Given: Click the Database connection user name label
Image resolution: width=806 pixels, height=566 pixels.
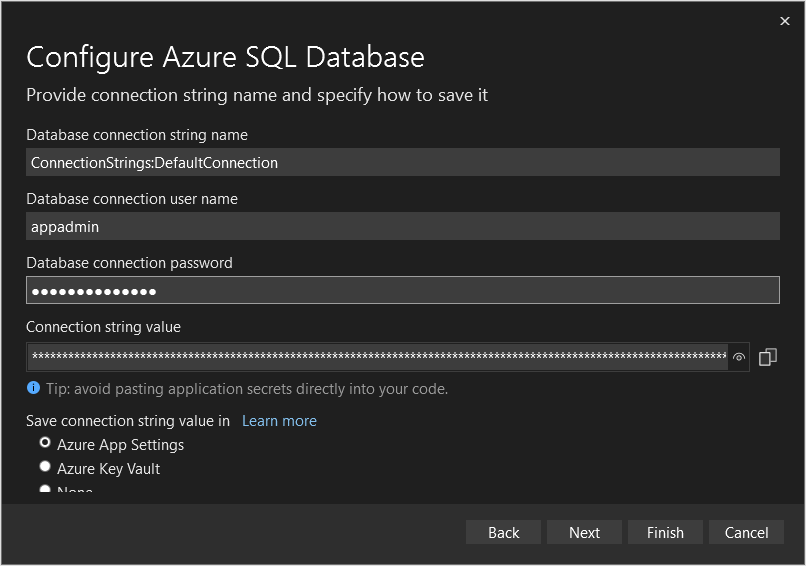Looking at the screenshot, I should 132,199.
